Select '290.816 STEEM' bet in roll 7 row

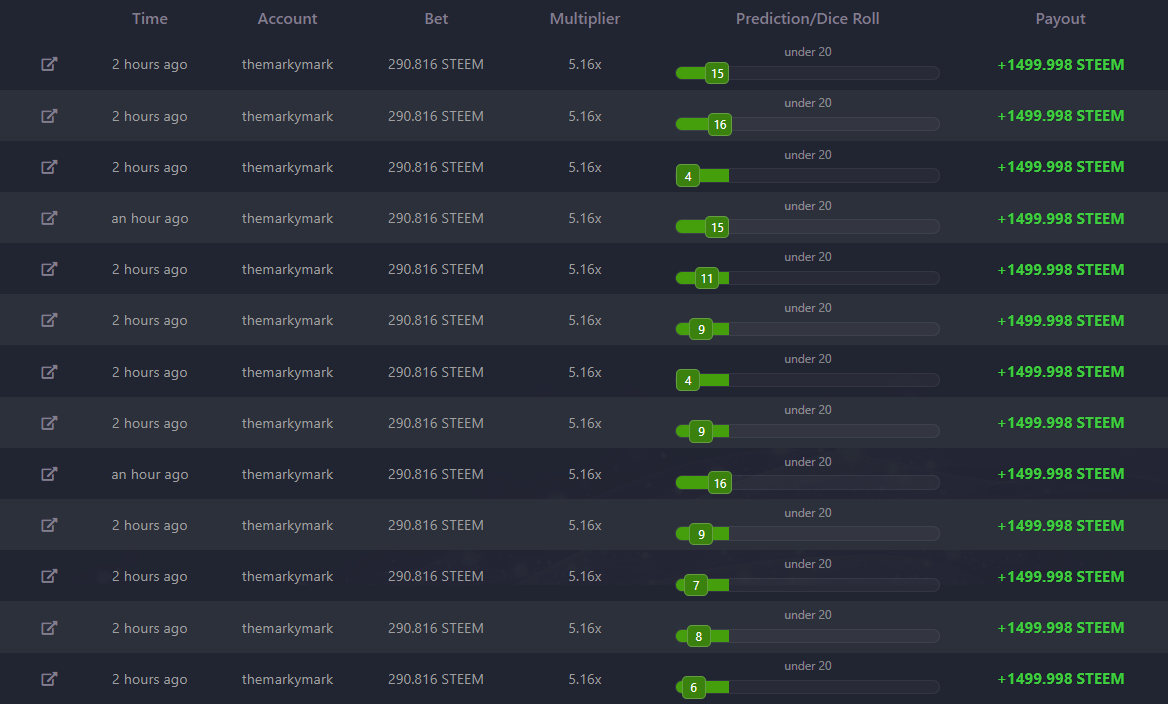point(436,576)
